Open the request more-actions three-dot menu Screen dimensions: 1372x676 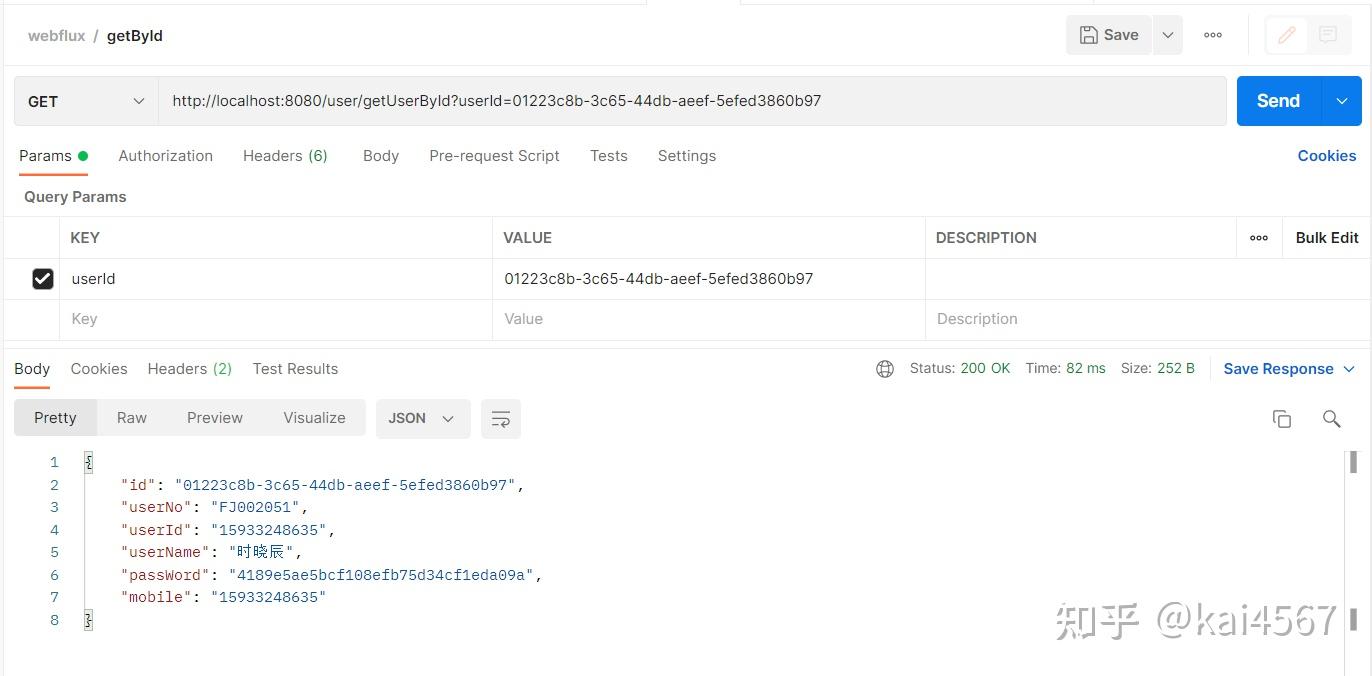1212,34
